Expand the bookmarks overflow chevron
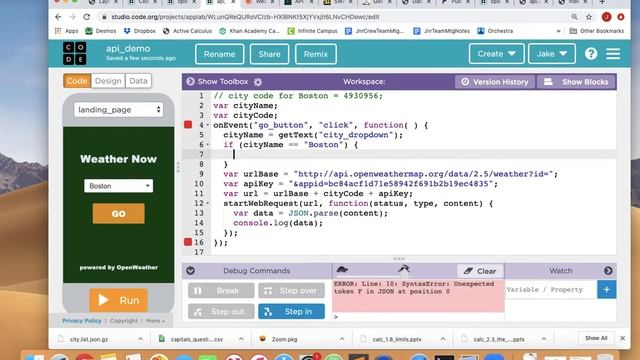Screen dimensions: 640x360 pos(558,31)
